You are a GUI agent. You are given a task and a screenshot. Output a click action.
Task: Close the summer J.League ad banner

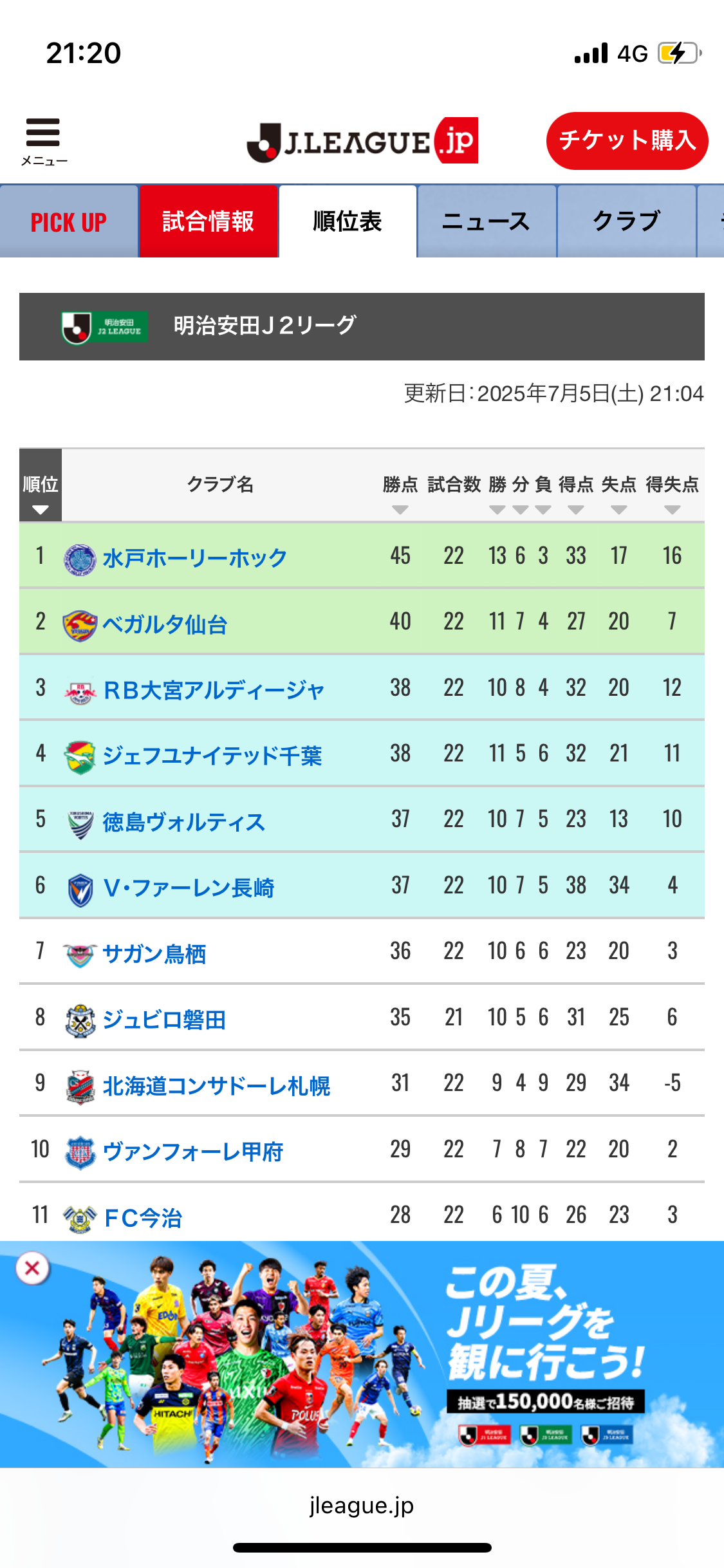click(x=32, y=1268)
